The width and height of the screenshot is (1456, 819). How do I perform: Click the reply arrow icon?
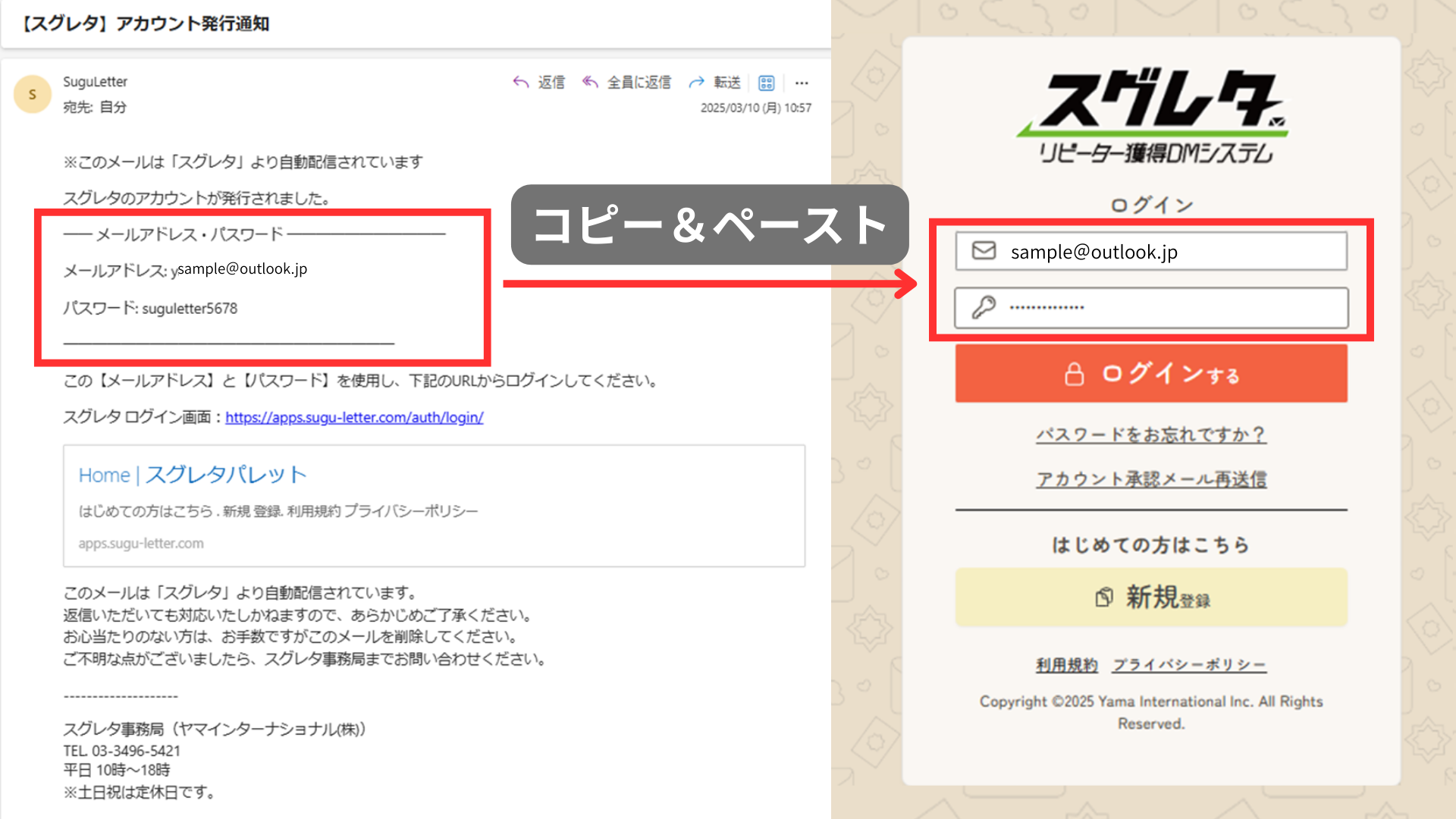point(521,82)
